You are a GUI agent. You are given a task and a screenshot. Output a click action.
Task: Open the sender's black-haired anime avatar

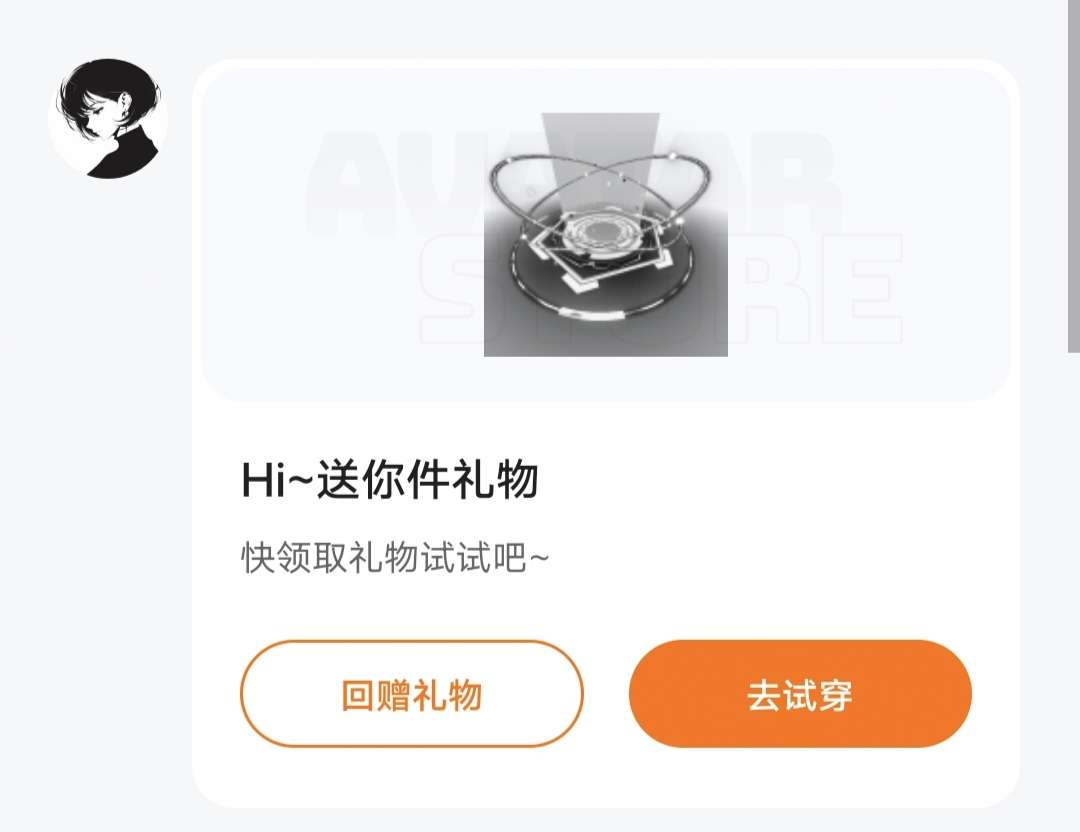(x=108, y=118)
